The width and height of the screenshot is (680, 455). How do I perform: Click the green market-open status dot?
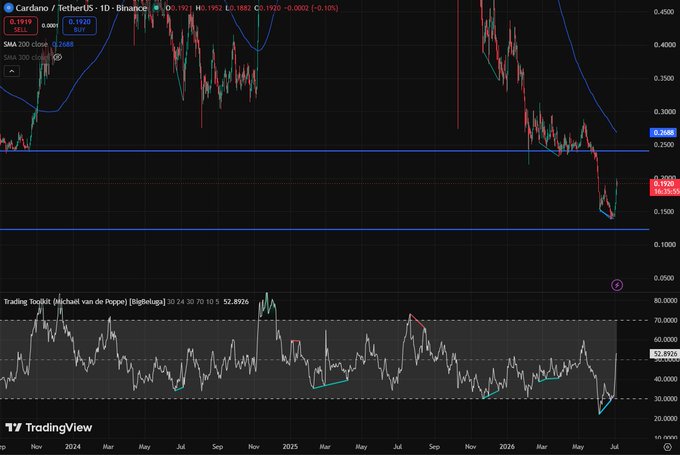coord(156,8)
